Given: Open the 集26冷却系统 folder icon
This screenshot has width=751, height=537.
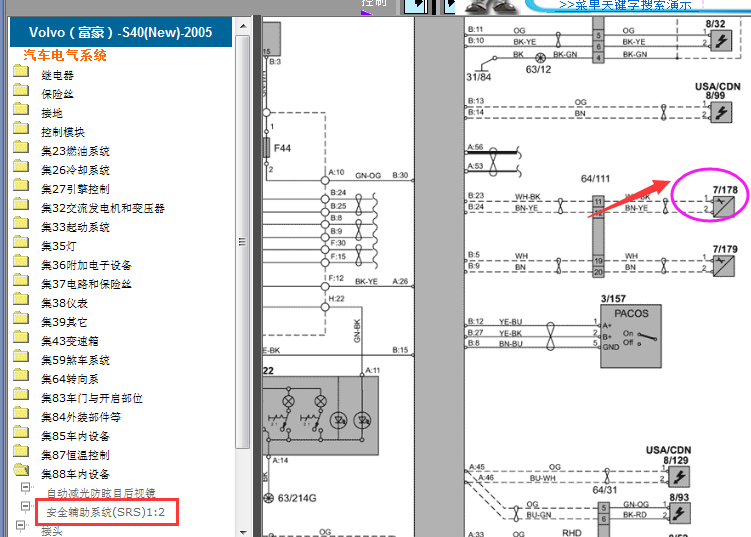Looking at the screenshot, I should pos(21,167).
